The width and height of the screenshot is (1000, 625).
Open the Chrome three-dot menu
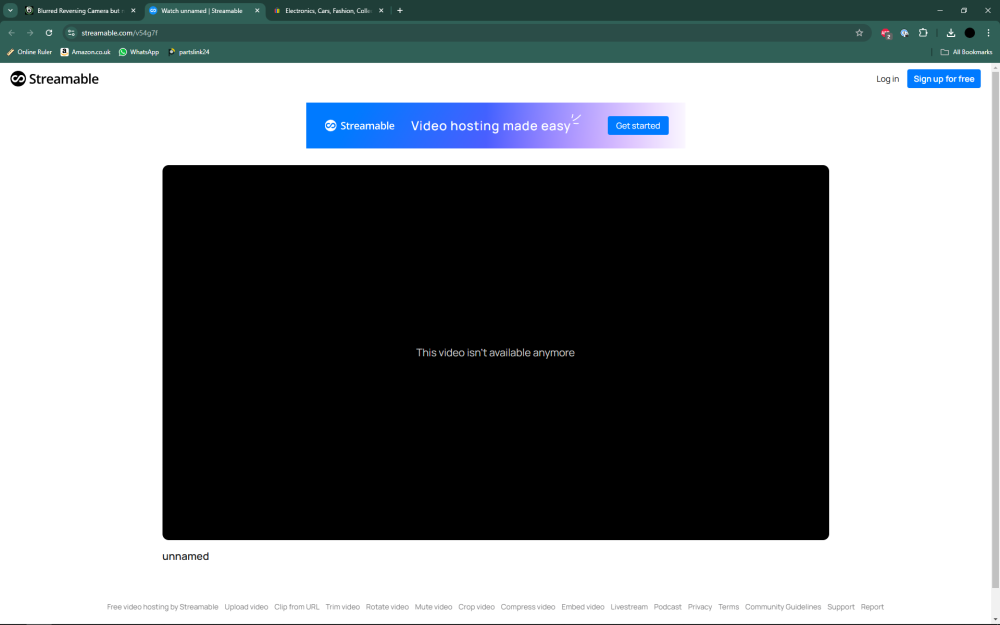point(989,33)
